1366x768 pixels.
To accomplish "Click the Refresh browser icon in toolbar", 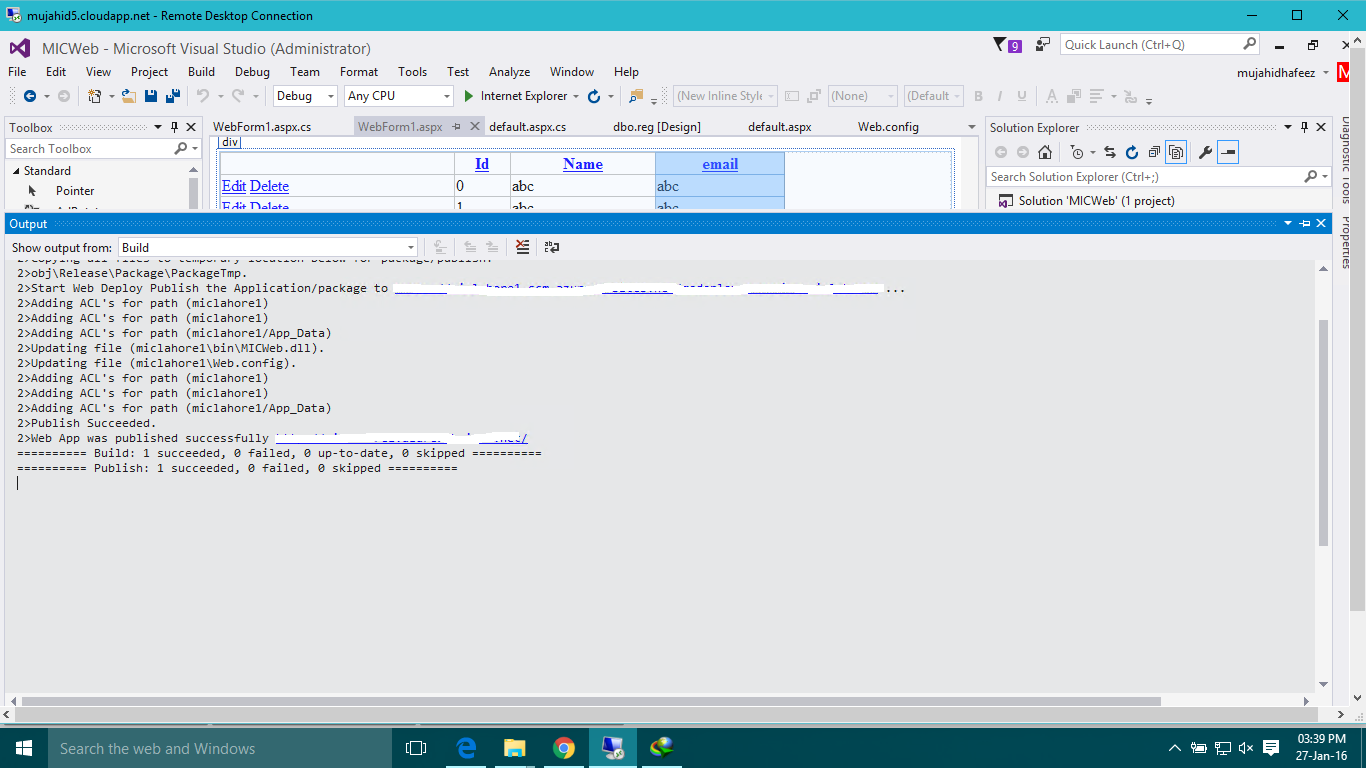I will point(594,96).
